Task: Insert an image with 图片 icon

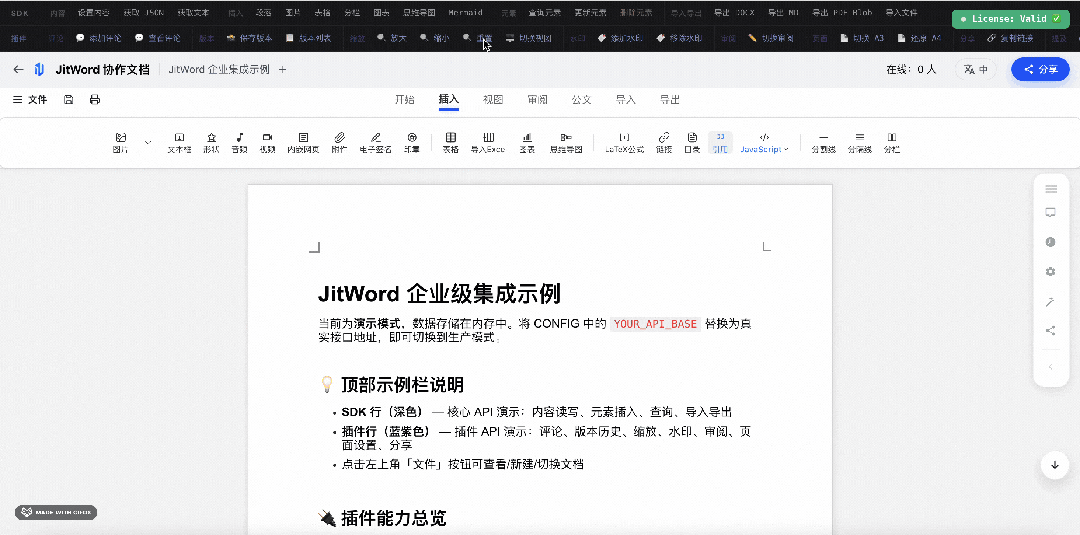Action: [x=121, y=143]
